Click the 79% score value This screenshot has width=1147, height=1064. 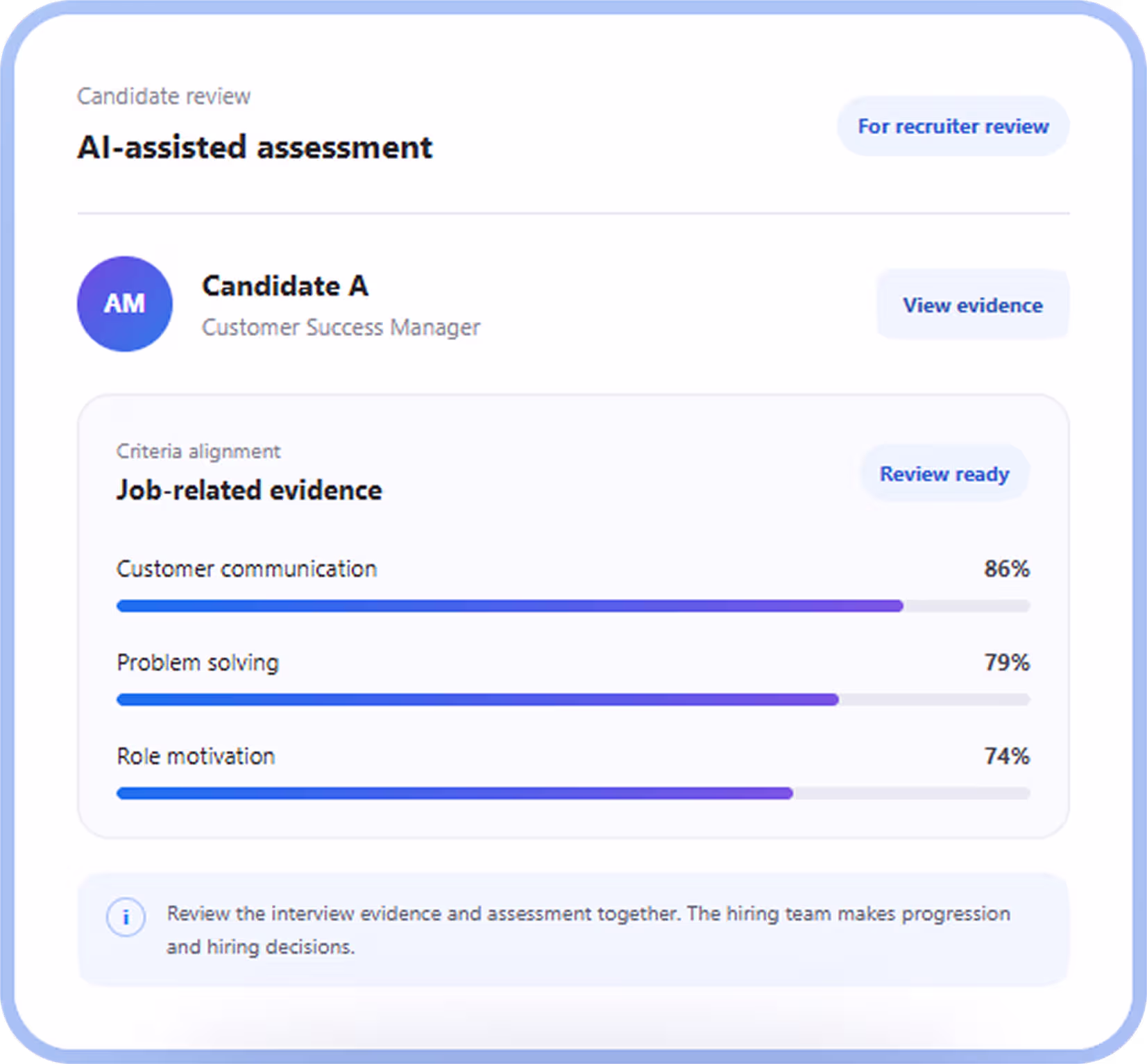point(1007,663)
